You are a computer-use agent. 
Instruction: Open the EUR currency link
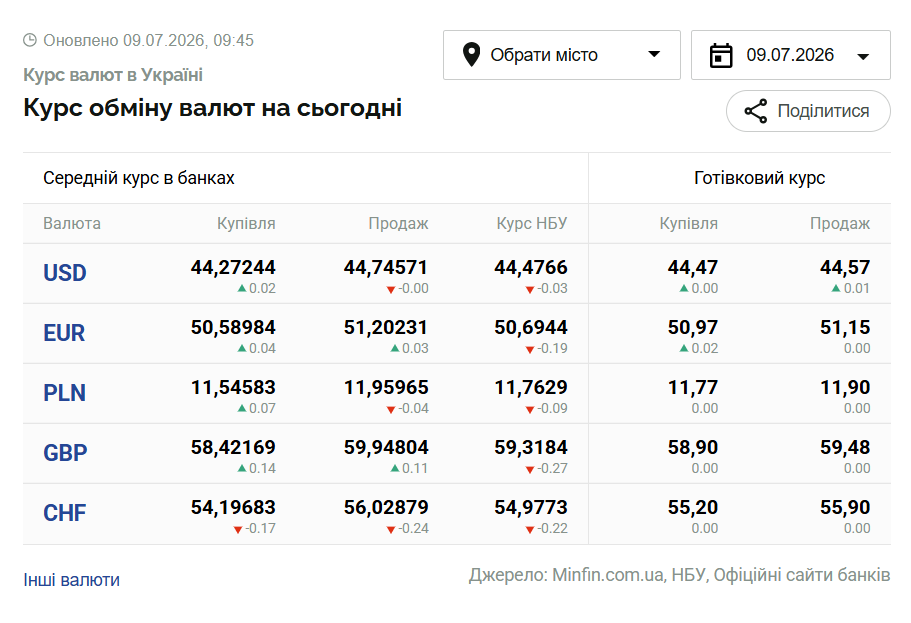tap(64, 333)
